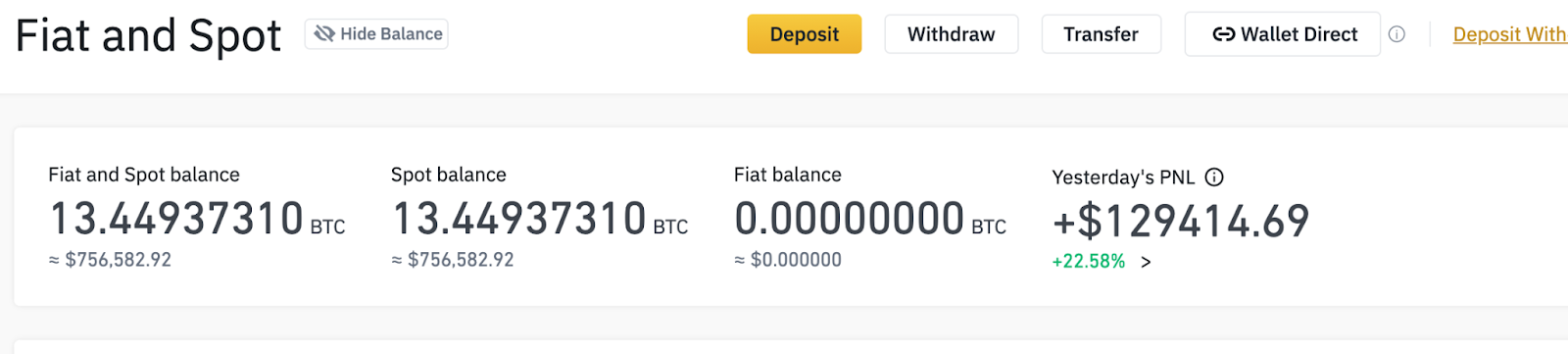The image size is (1568, 354).
Task: Click the +22.58% PNL percentage
Action: (1089, 262)
